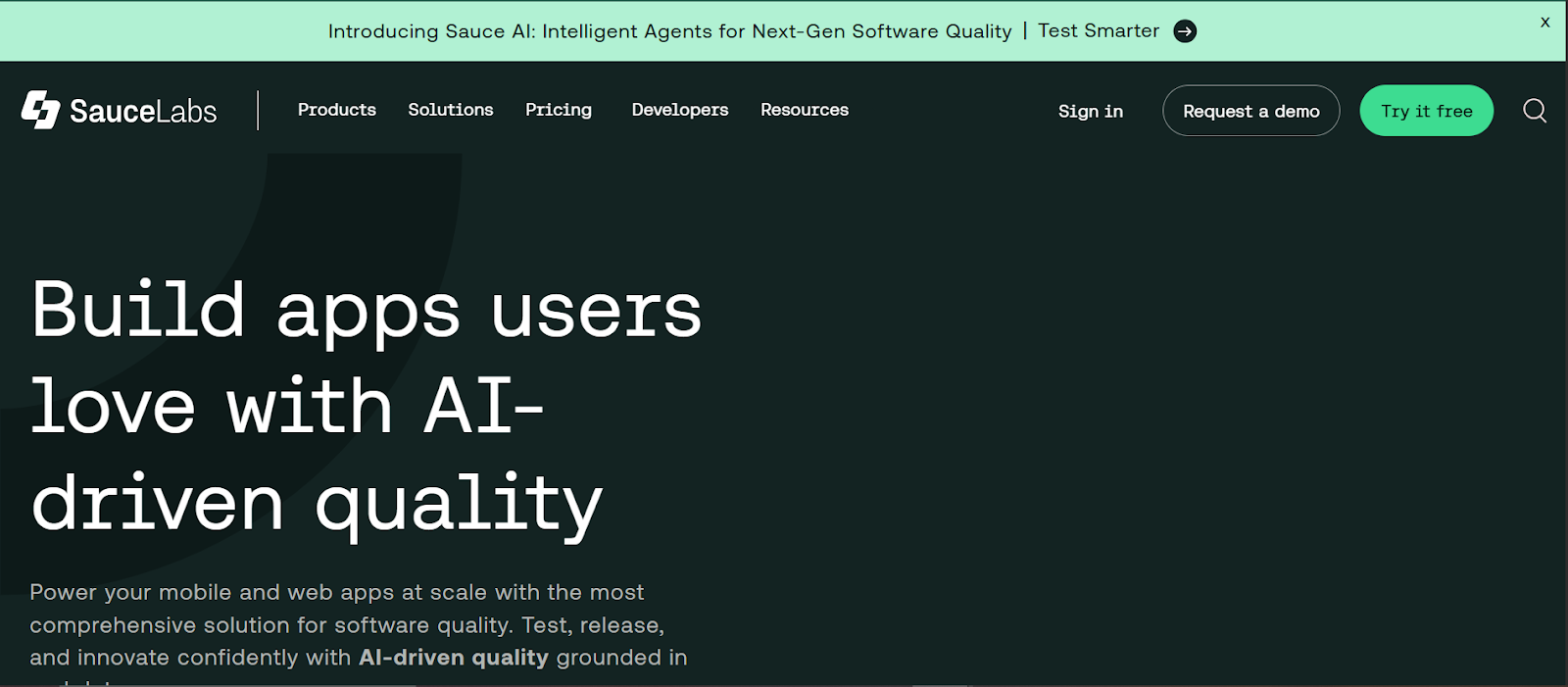
Task: Click the Sign in link
Action: click(1091, 112)
